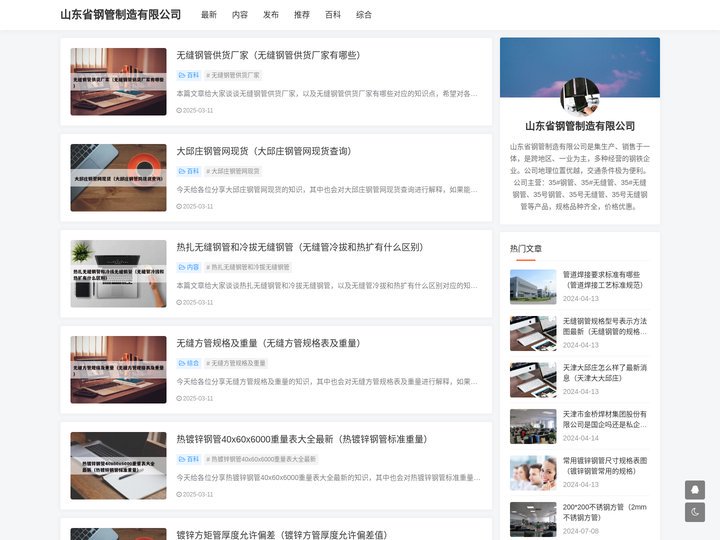Click factory building thumbnail of 管道焊接要求 hot article
Screen dimensions: 720x540
tap(533, 287)
